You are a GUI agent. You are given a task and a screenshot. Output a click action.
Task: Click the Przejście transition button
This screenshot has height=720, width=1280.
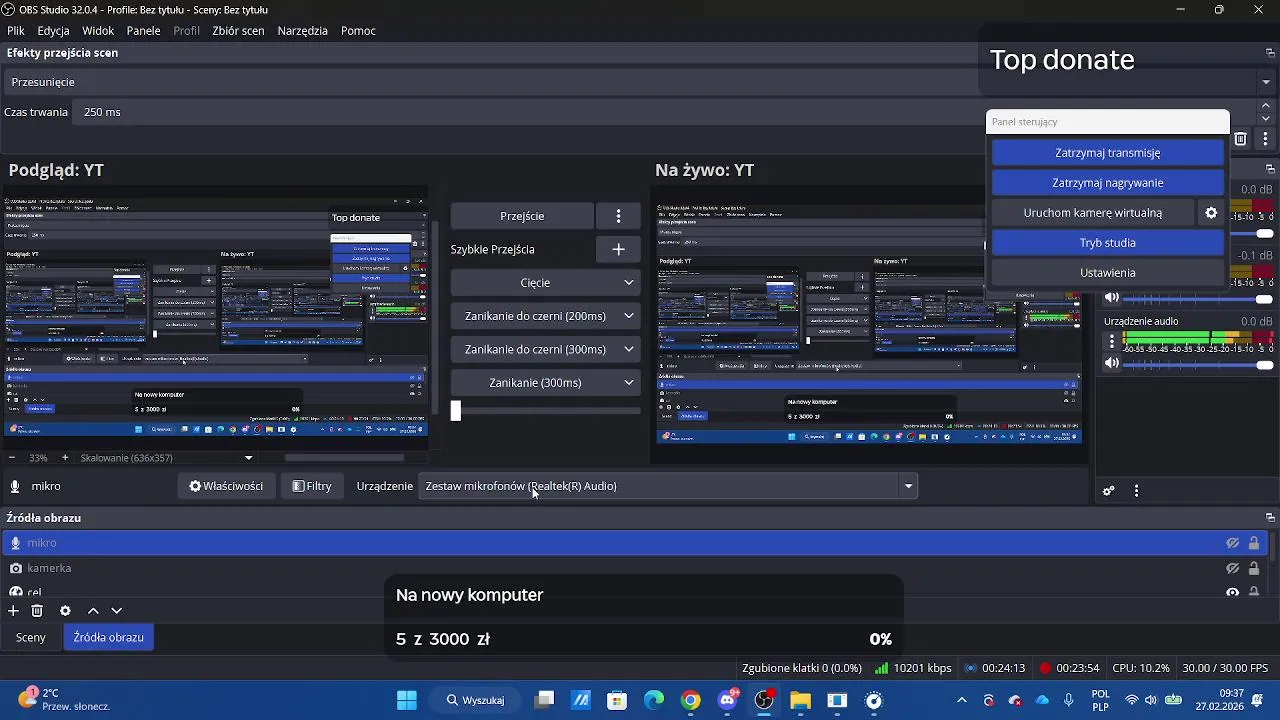522,216
